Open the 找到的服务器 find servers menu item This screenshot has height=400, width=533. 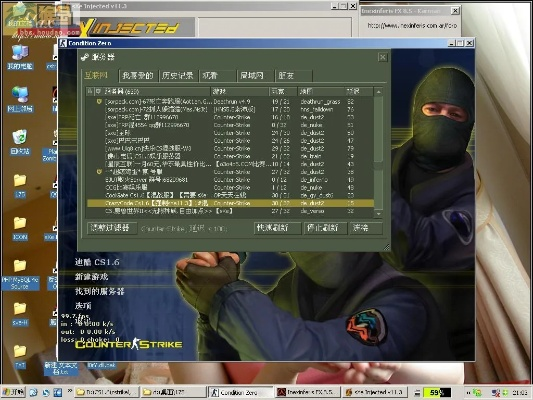click(99, 291)
